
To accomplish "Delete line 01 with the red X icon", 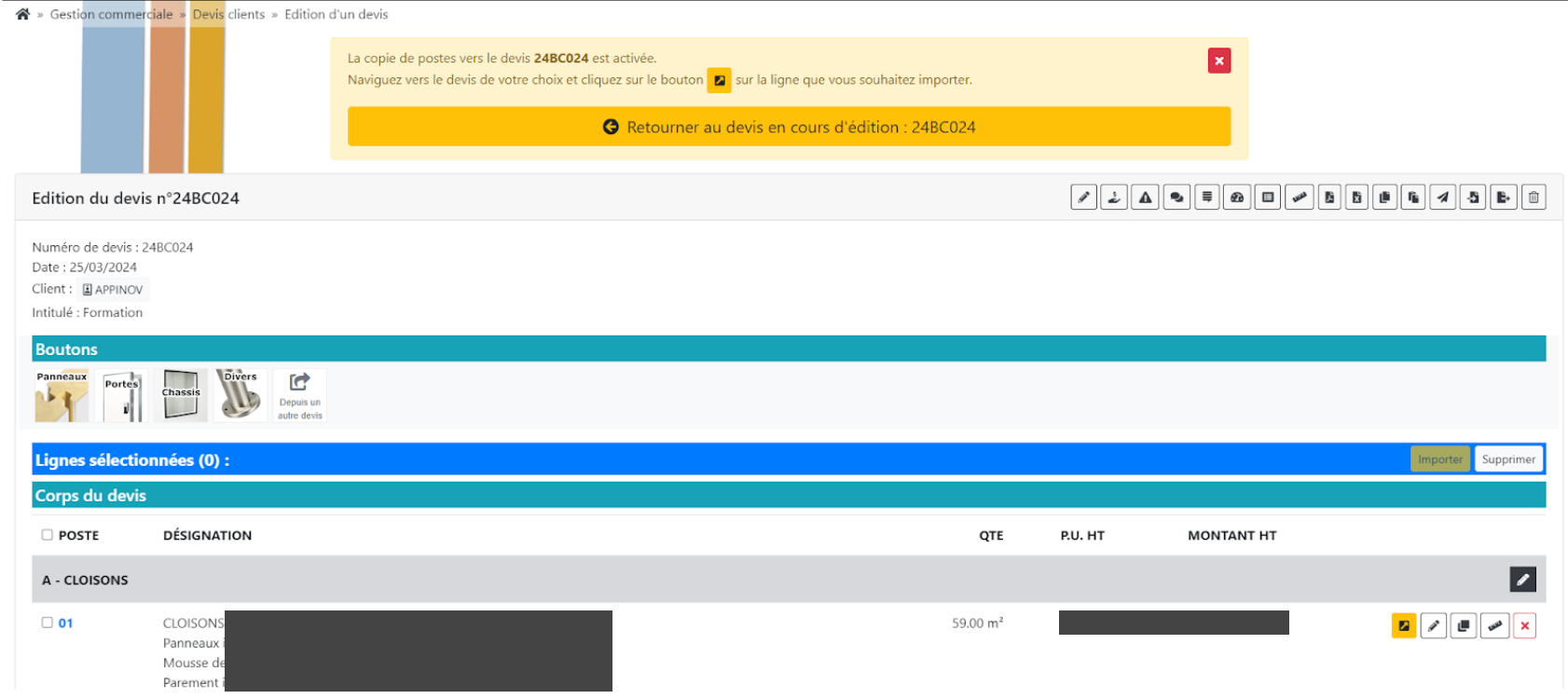I will pos(1525,625).
